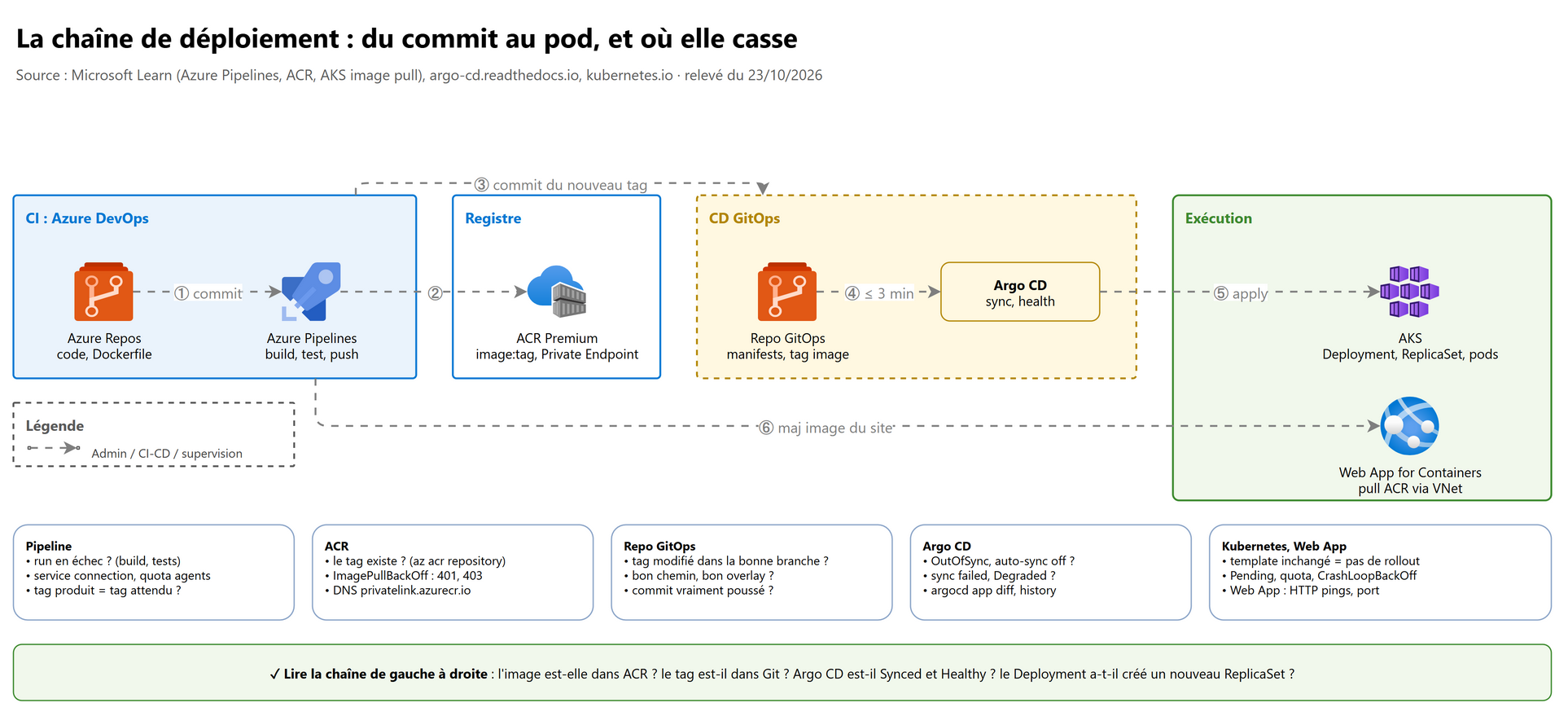1568x716 pixels.
Task: Click the 'pull ACR via VNet' caption
Action: 1410,489
